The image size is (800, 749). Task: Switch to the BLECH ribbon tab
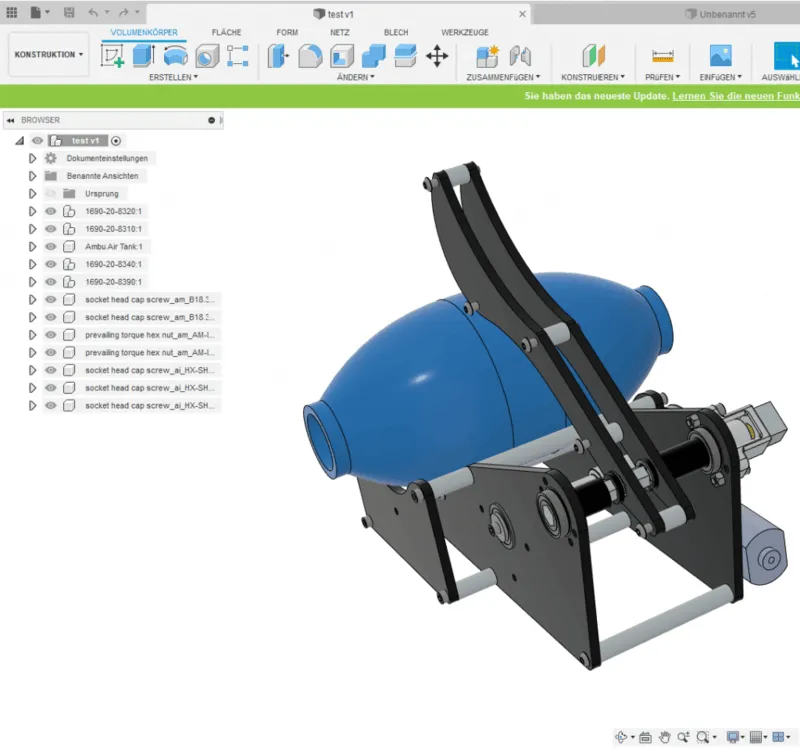395,31
